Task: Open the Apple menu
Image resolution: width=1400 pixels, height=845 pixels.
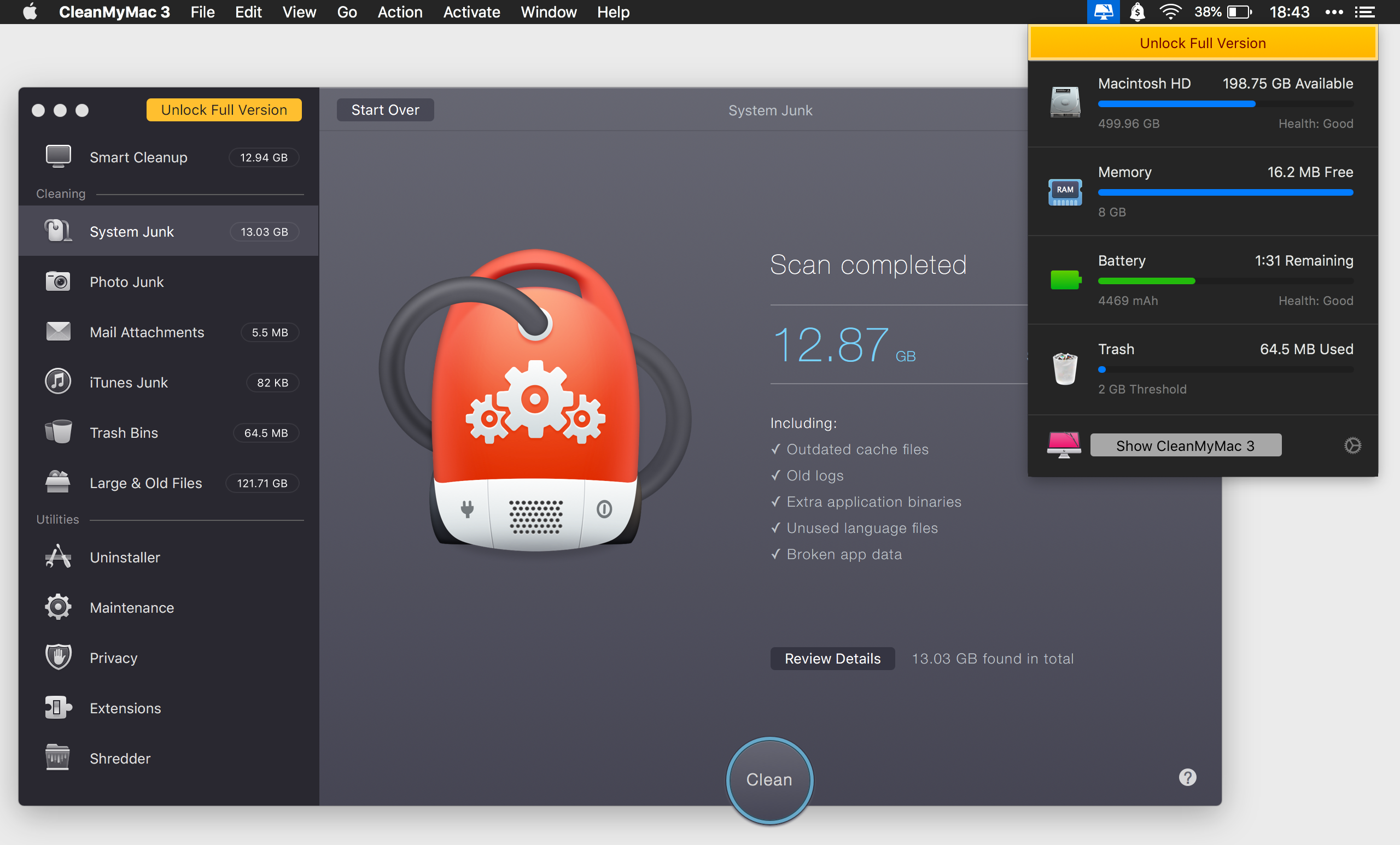Action: coord(30,12)
